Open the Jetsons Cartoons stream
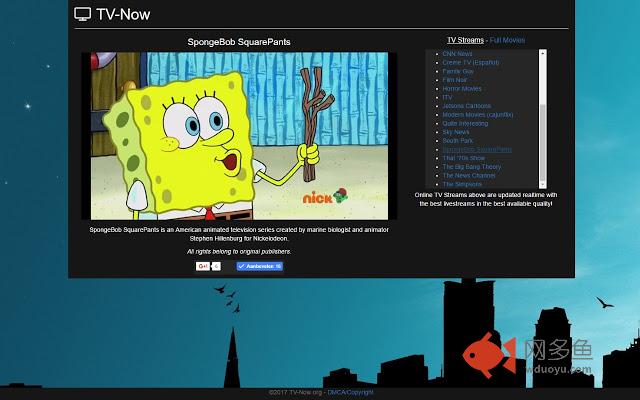This screenshot has height=400, width=640. click(467, 106)
